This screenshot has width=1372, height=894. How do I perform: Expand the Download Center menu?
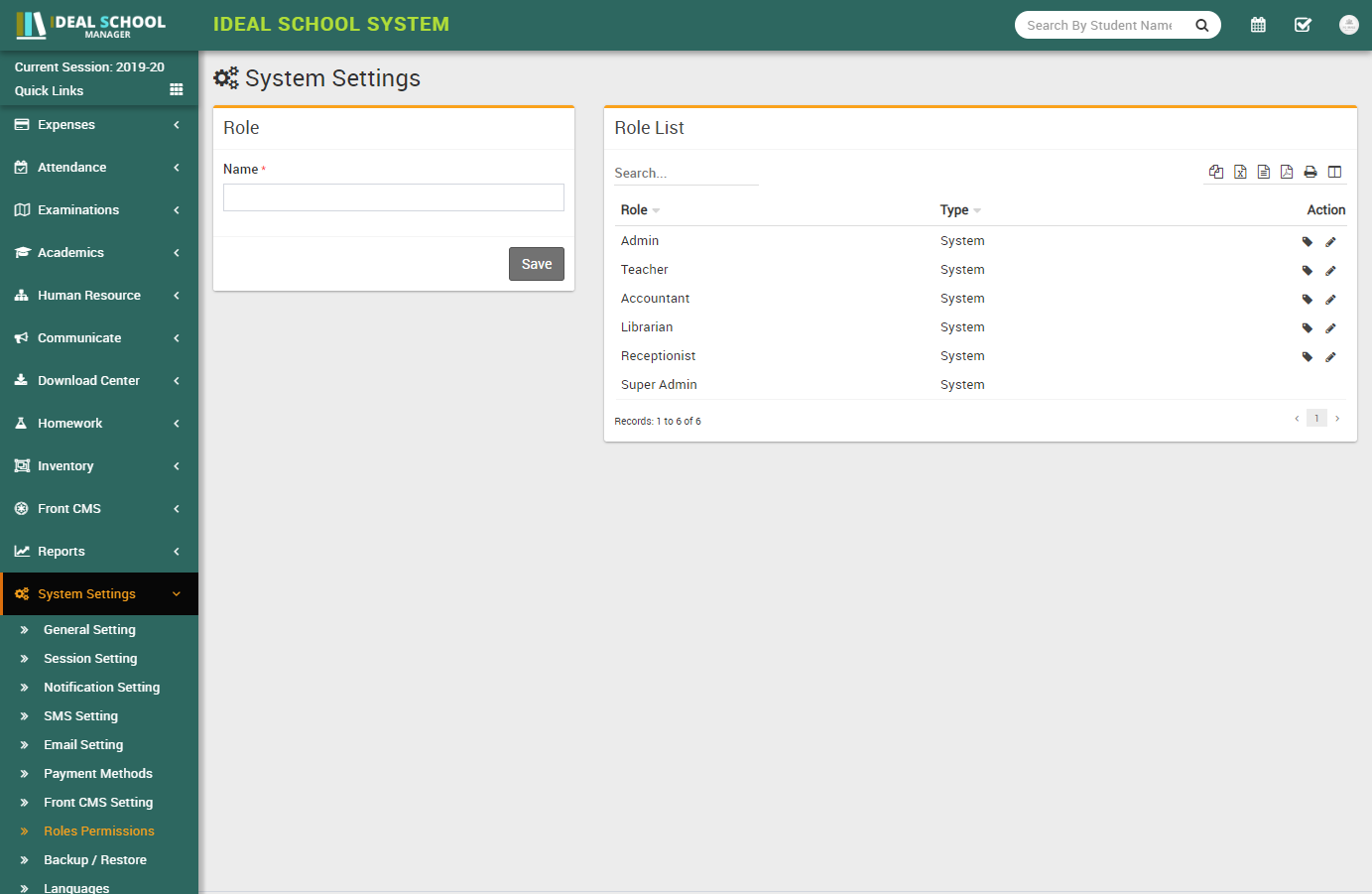click(99, 380)
